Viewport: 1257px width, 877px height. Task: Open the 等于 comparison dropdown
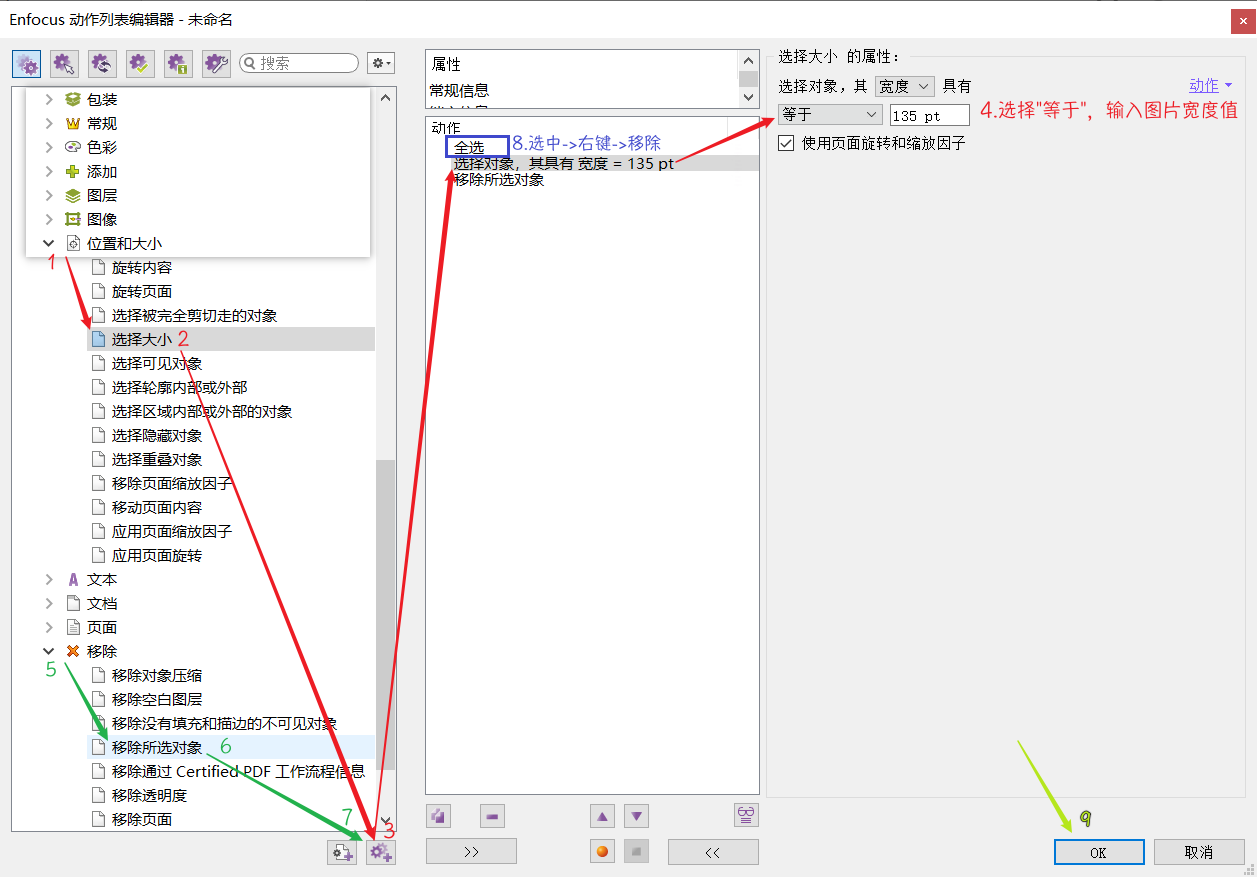830,115
